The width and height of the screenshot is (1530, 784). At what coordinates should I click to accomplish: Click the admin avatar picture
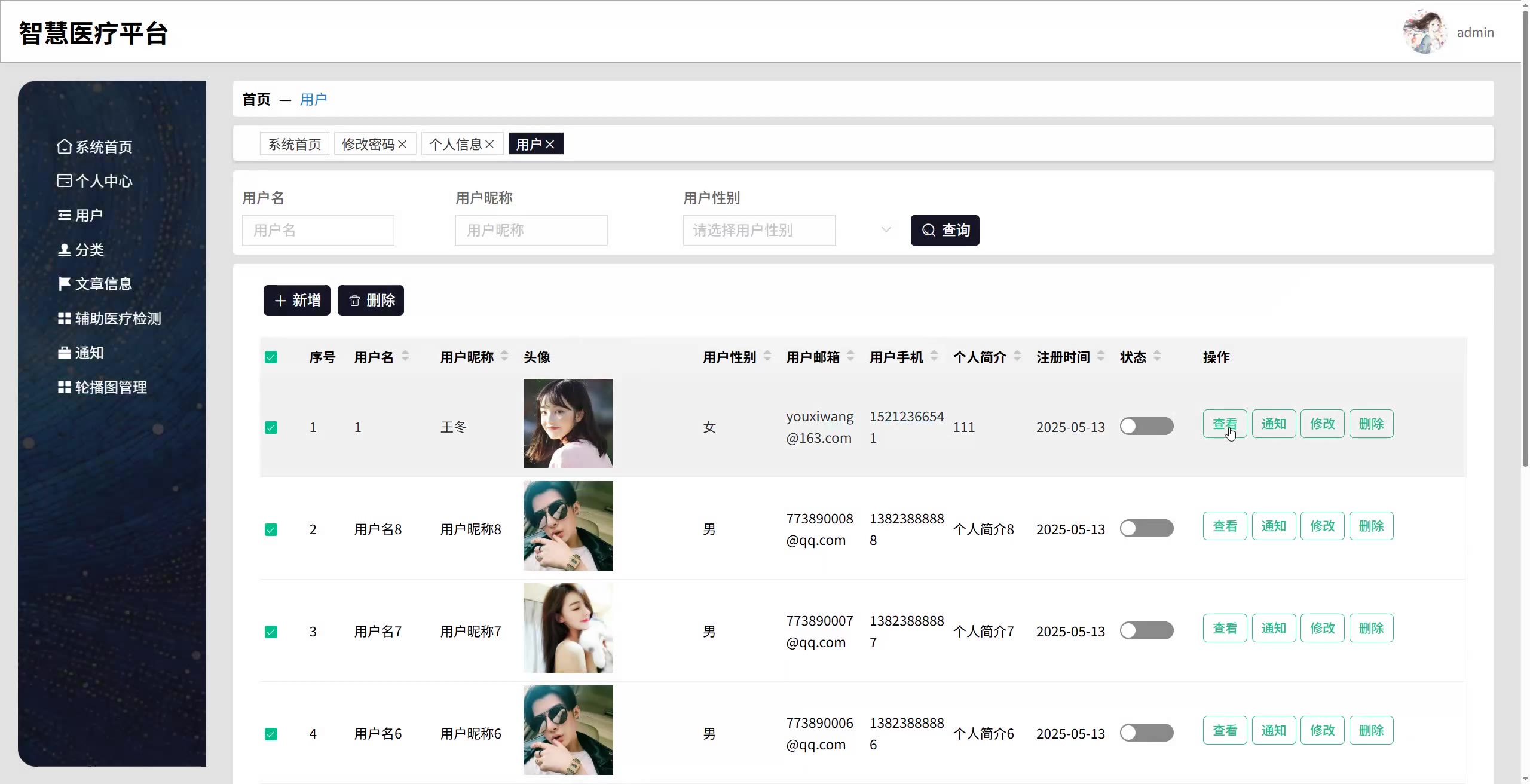coord(1424,32)
